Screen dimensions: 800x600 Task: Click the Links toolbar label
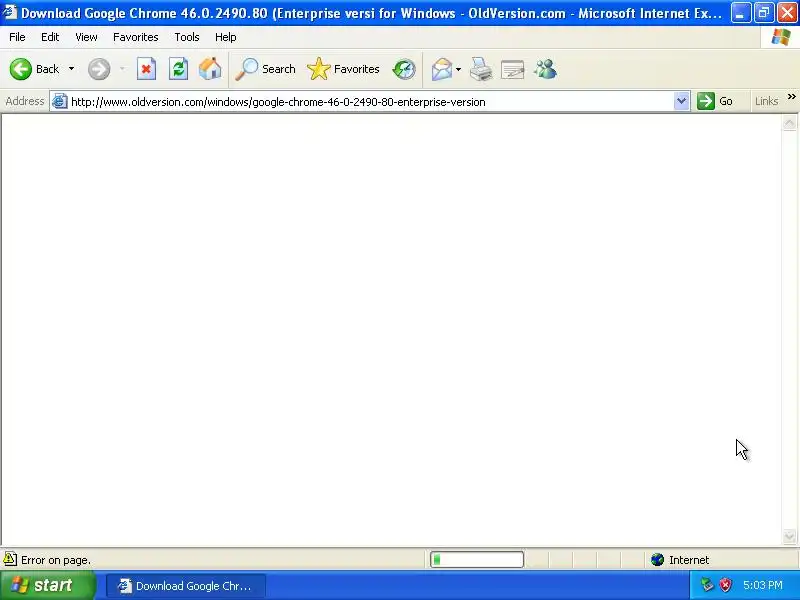(x=766, y=101)
